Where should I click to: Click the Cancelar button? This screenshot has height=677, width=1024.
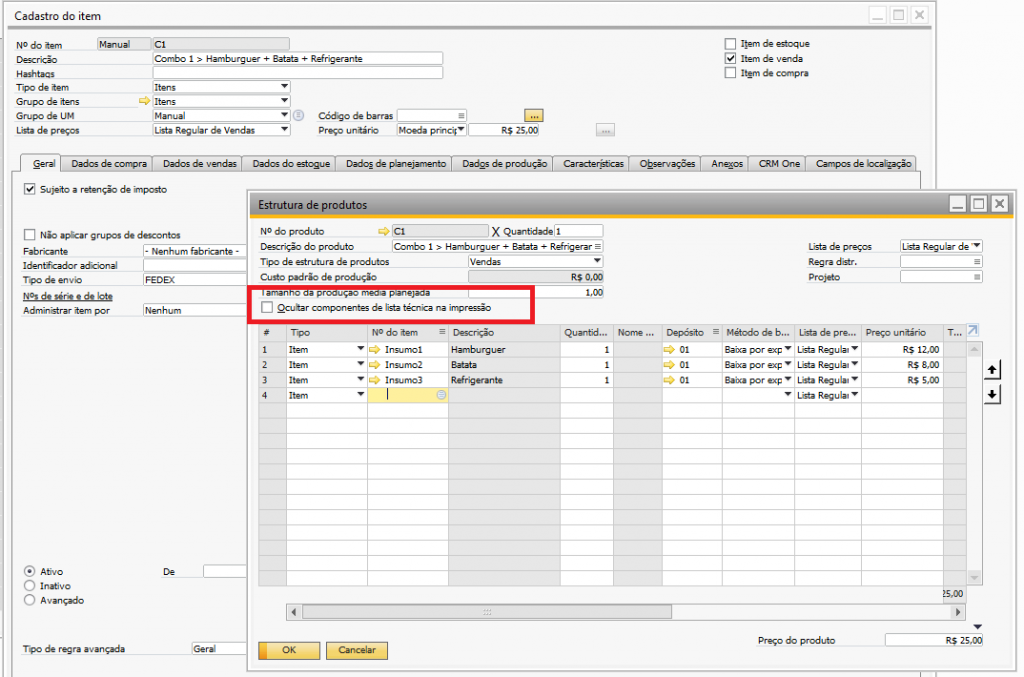coord(357,650)
